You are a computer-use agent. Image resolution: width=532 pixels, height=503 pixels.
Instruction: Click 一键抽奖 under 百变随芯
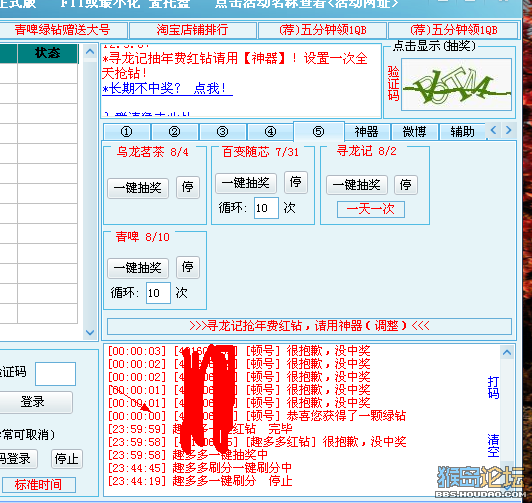[x=246, y=183]
